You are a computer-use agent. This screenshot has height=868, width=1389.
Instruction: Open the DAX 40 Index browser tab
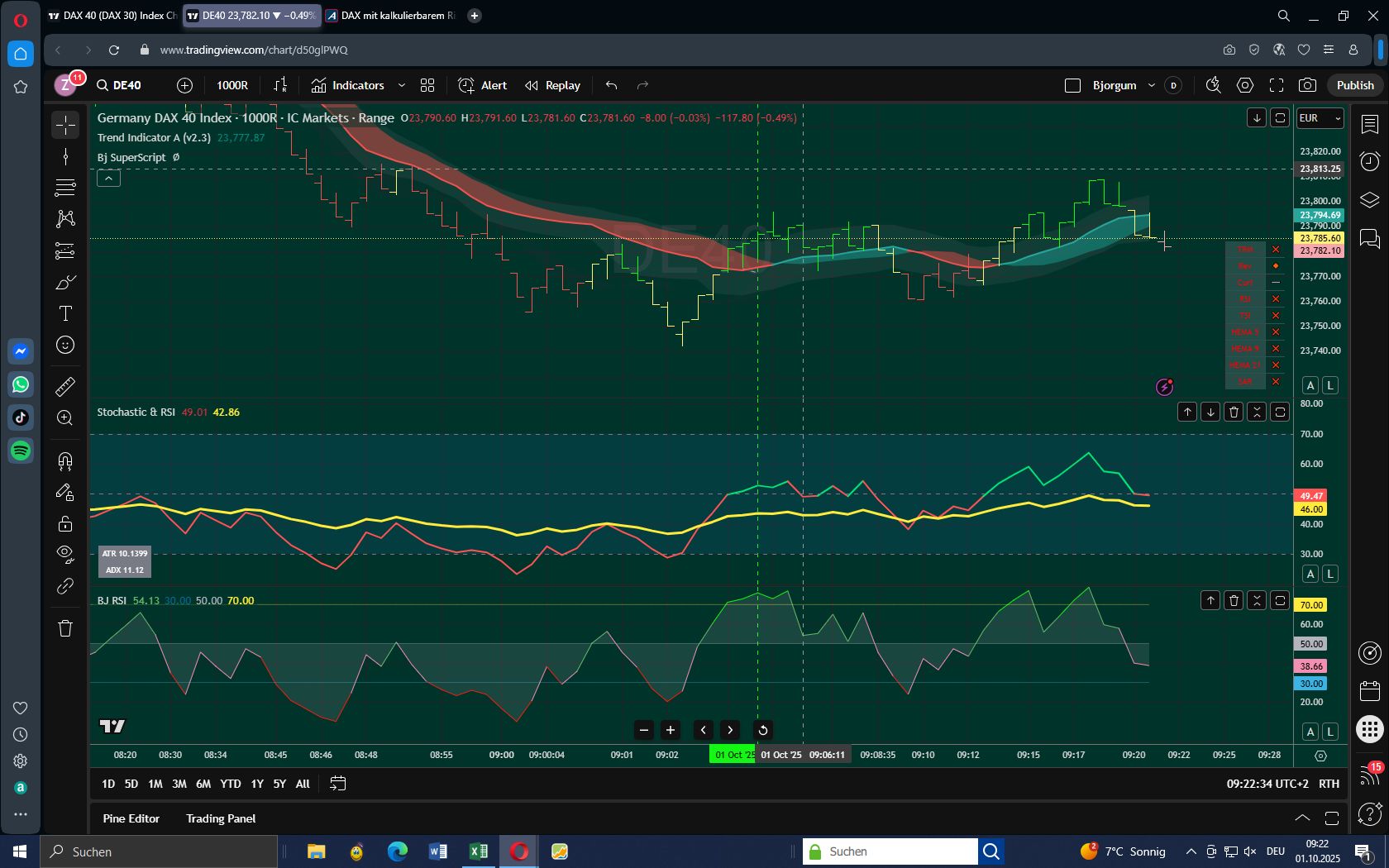[x=116, y=15]
